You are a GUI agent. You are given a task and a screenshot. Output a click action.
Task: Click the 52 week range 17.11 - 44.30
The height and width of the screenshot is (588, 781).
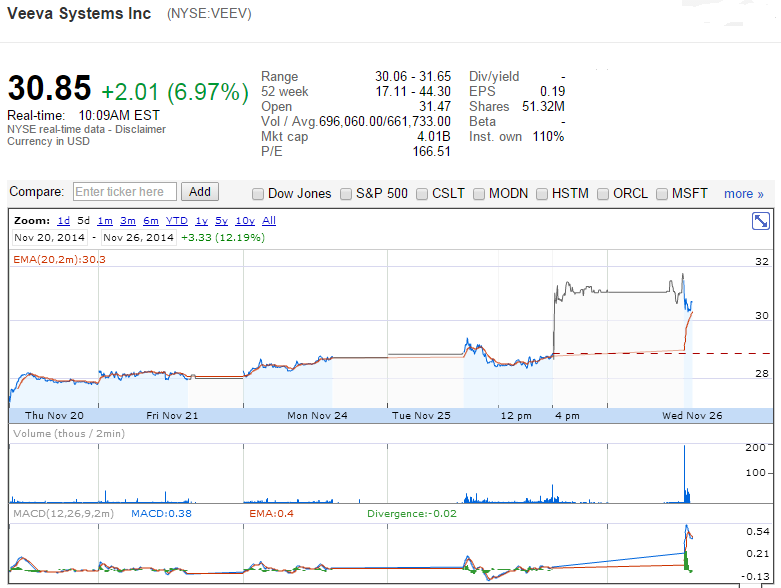(413, 92)
